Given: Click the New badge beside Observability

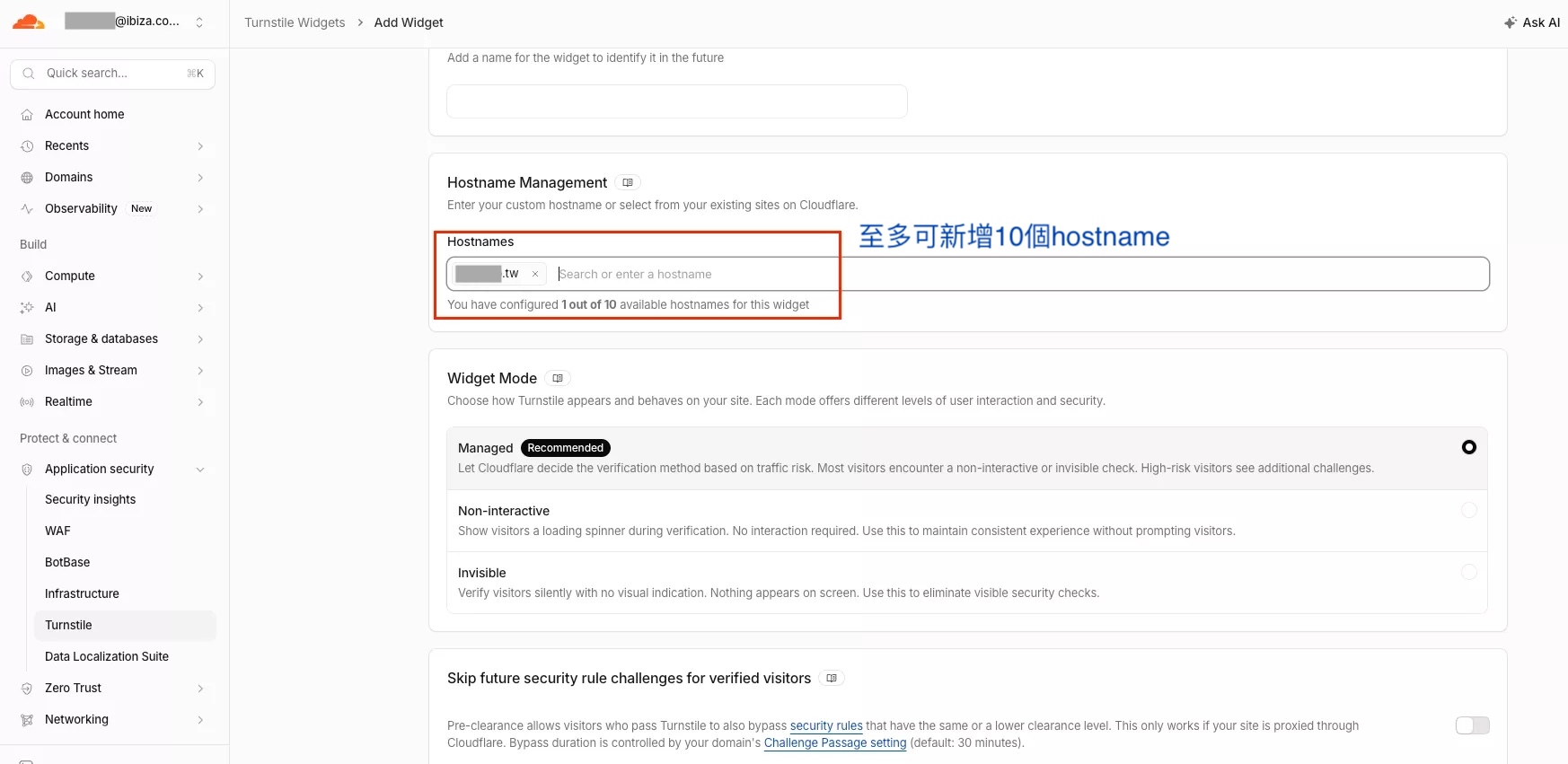Looking at the screenshot, I should (x=142, y=209).
